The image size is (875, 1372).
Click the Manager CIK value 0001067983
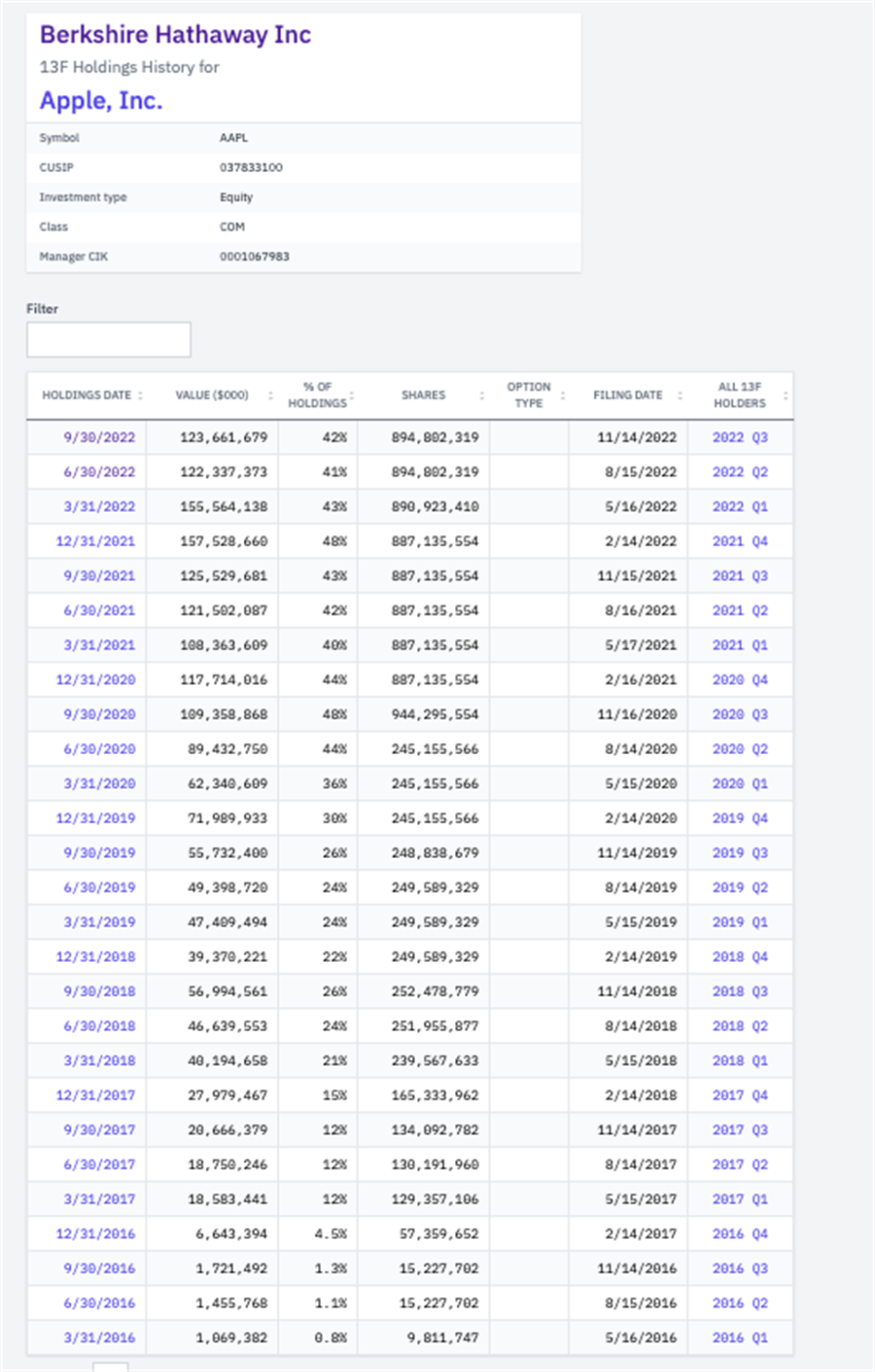[x=255, y=257]
